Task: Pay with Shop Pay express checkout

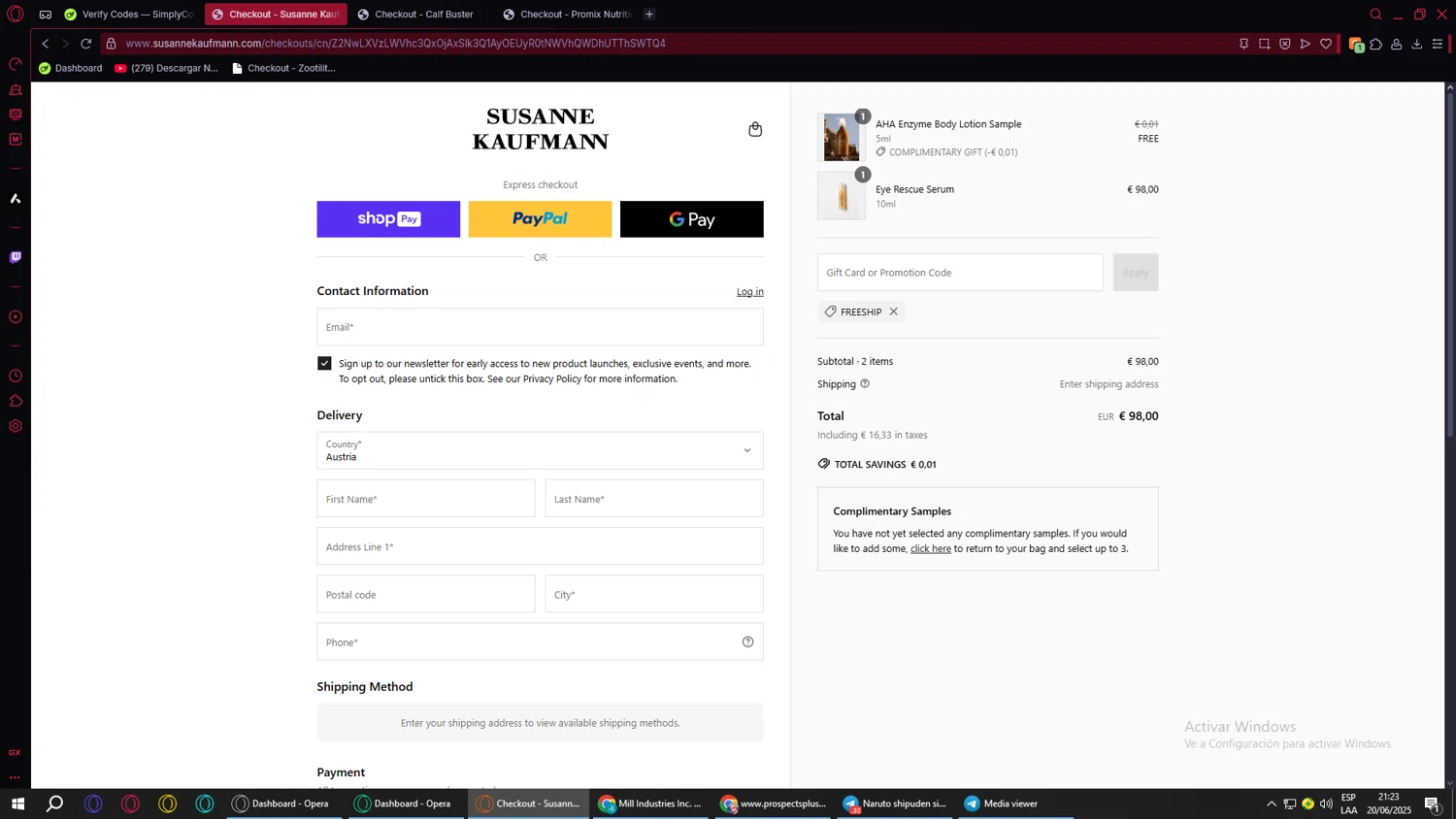Action: pos(388,219)
